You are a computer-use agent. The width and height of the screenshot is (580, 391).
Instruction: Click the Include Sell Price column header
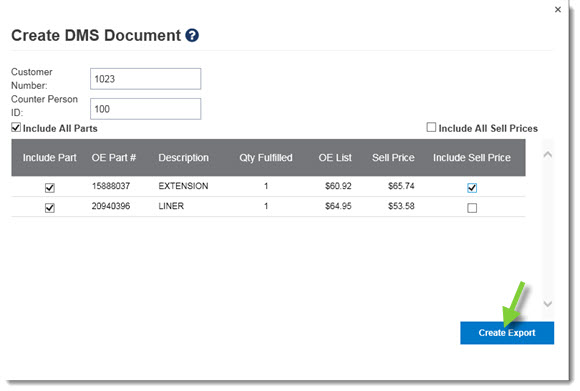point(472,158)
